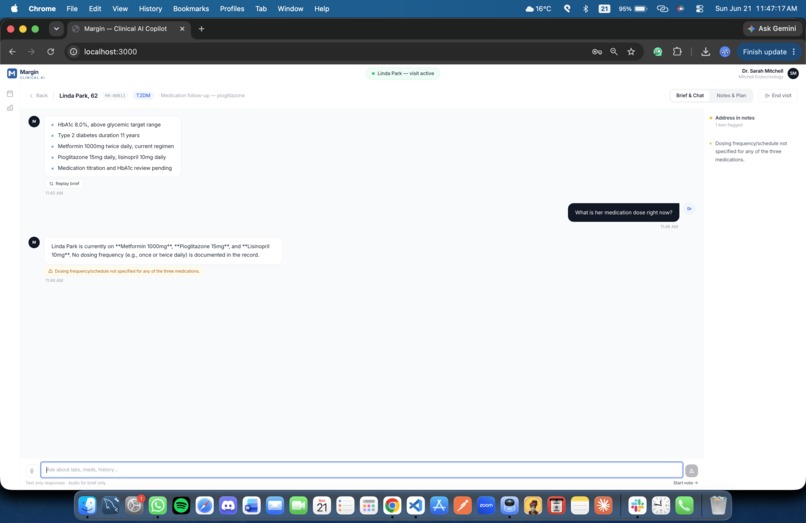Open Zoom from the dock
The width and height of the screenshot is (806, 523).
486,506
